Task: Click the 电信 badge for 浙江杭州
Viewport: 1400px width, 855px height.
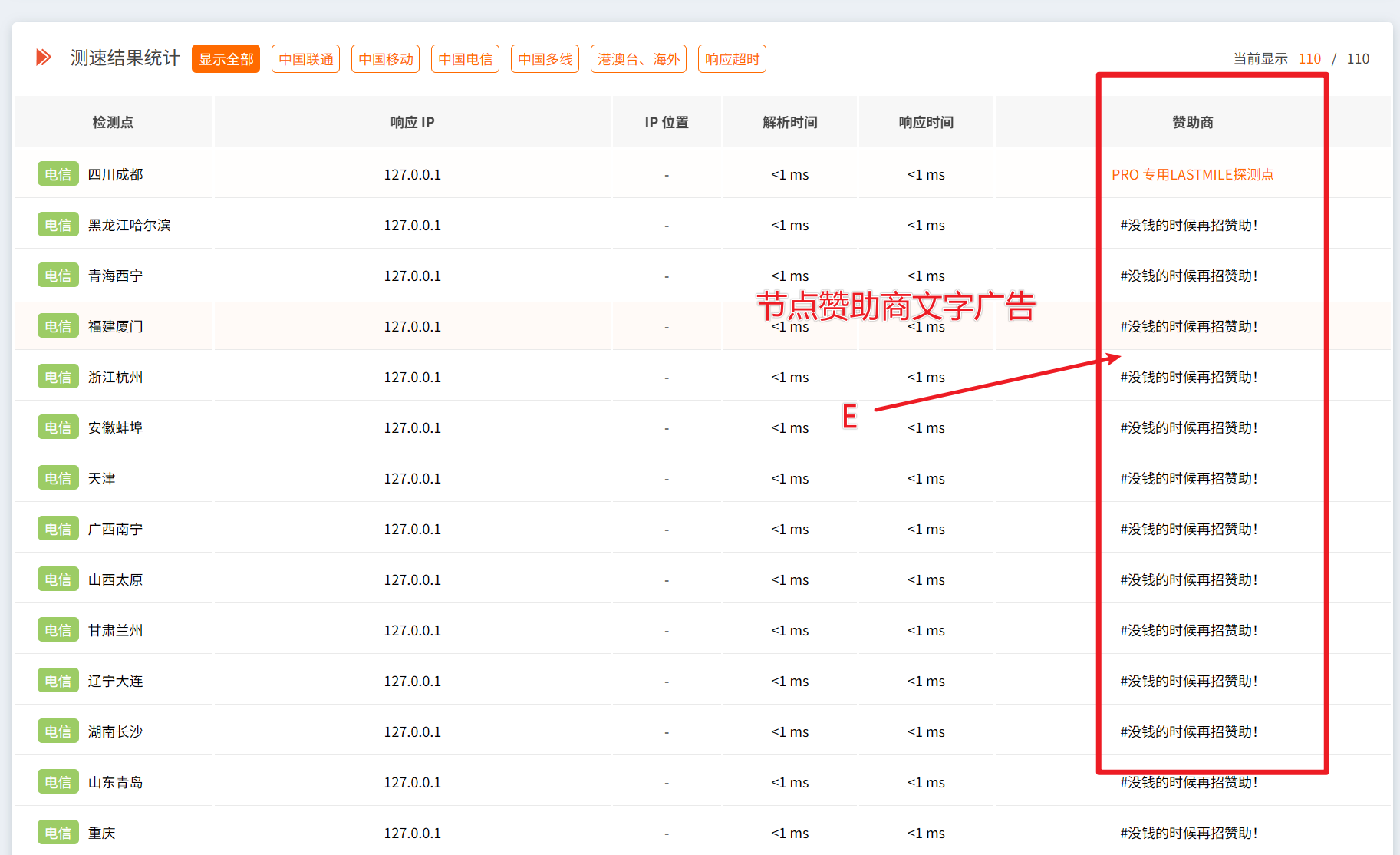Action: (58, 377)
